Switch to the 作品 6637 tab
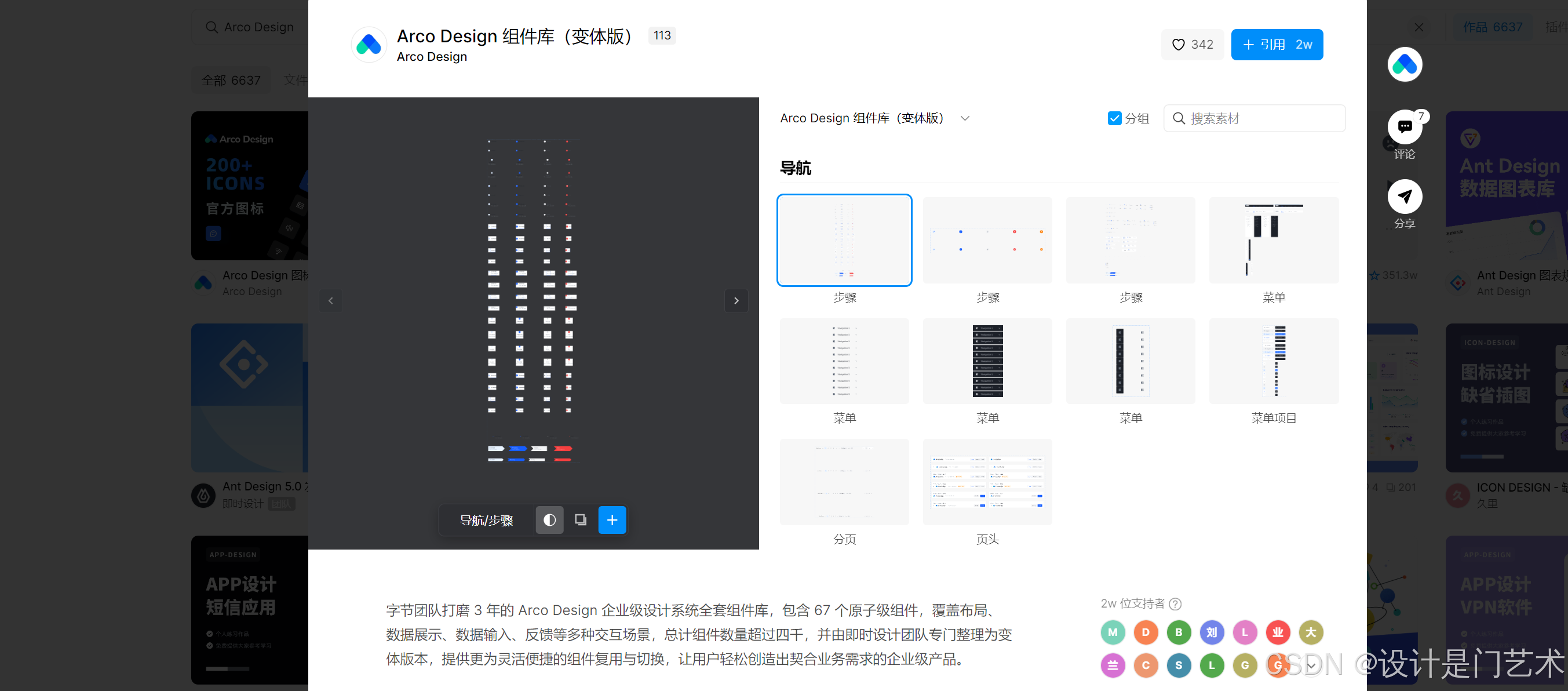 pos(1493,27)
